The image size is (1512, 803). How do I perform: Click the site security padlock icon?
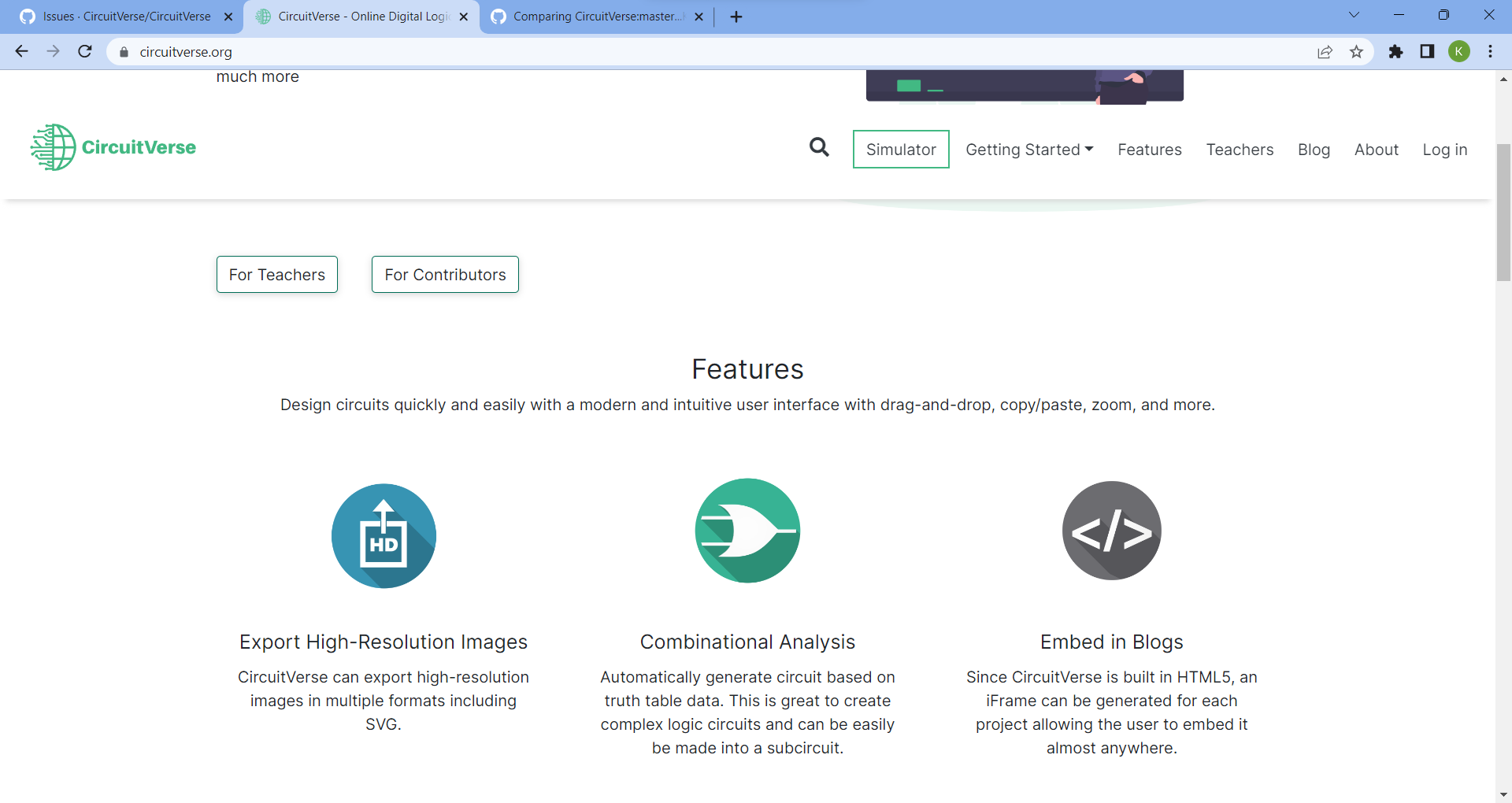[x=123, y=52]
